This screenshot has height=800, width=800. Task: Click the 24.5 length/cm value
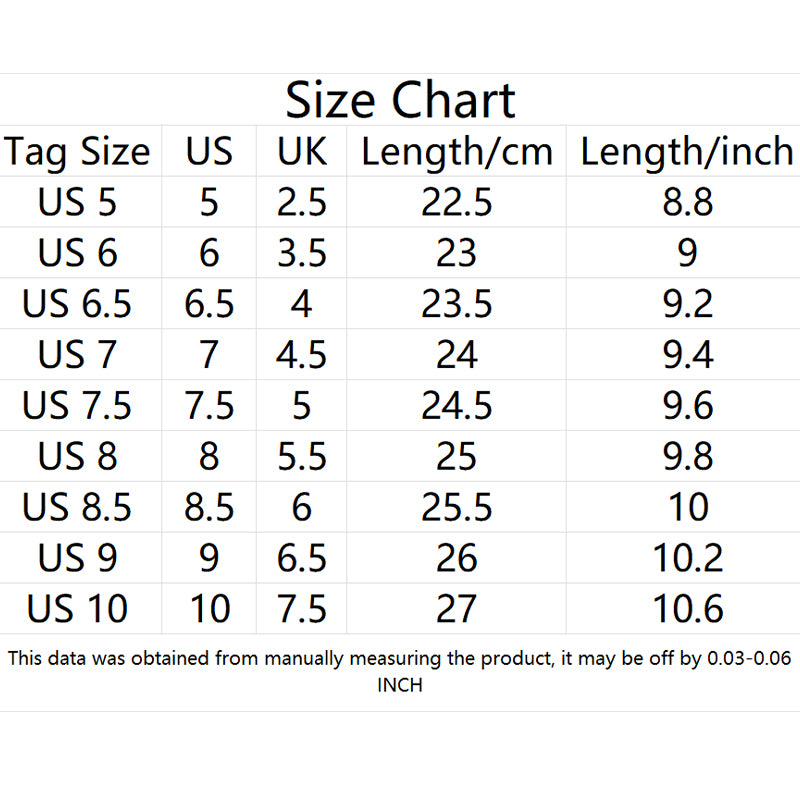457,406
